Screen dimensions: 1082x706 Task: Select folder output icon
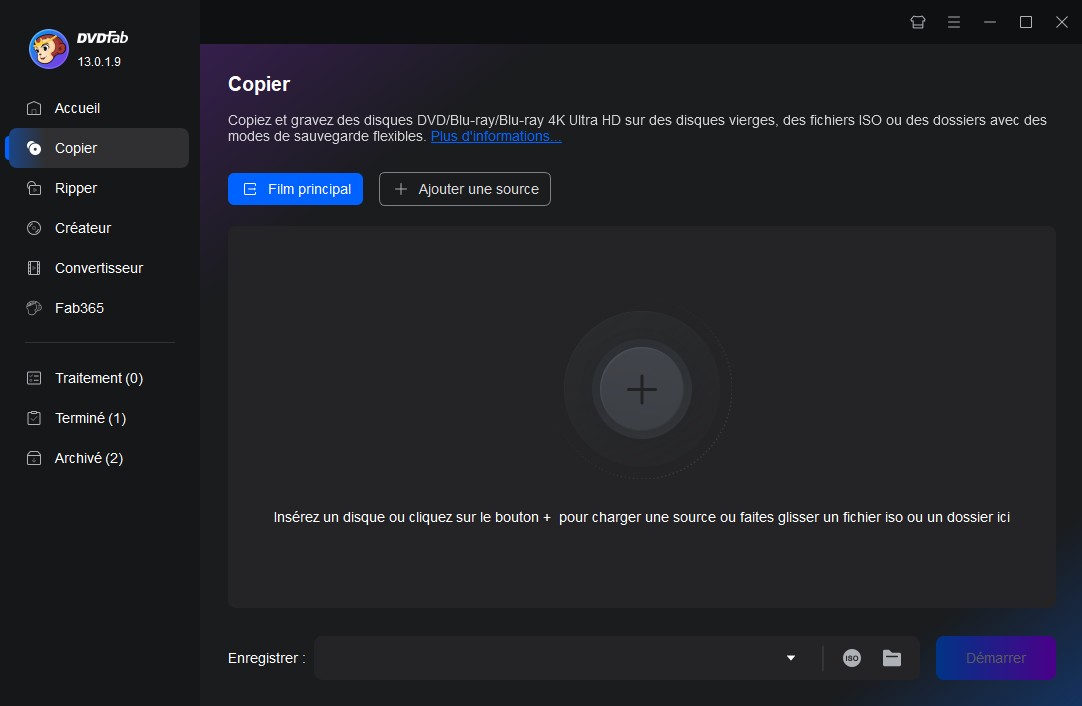click(892, 658)
